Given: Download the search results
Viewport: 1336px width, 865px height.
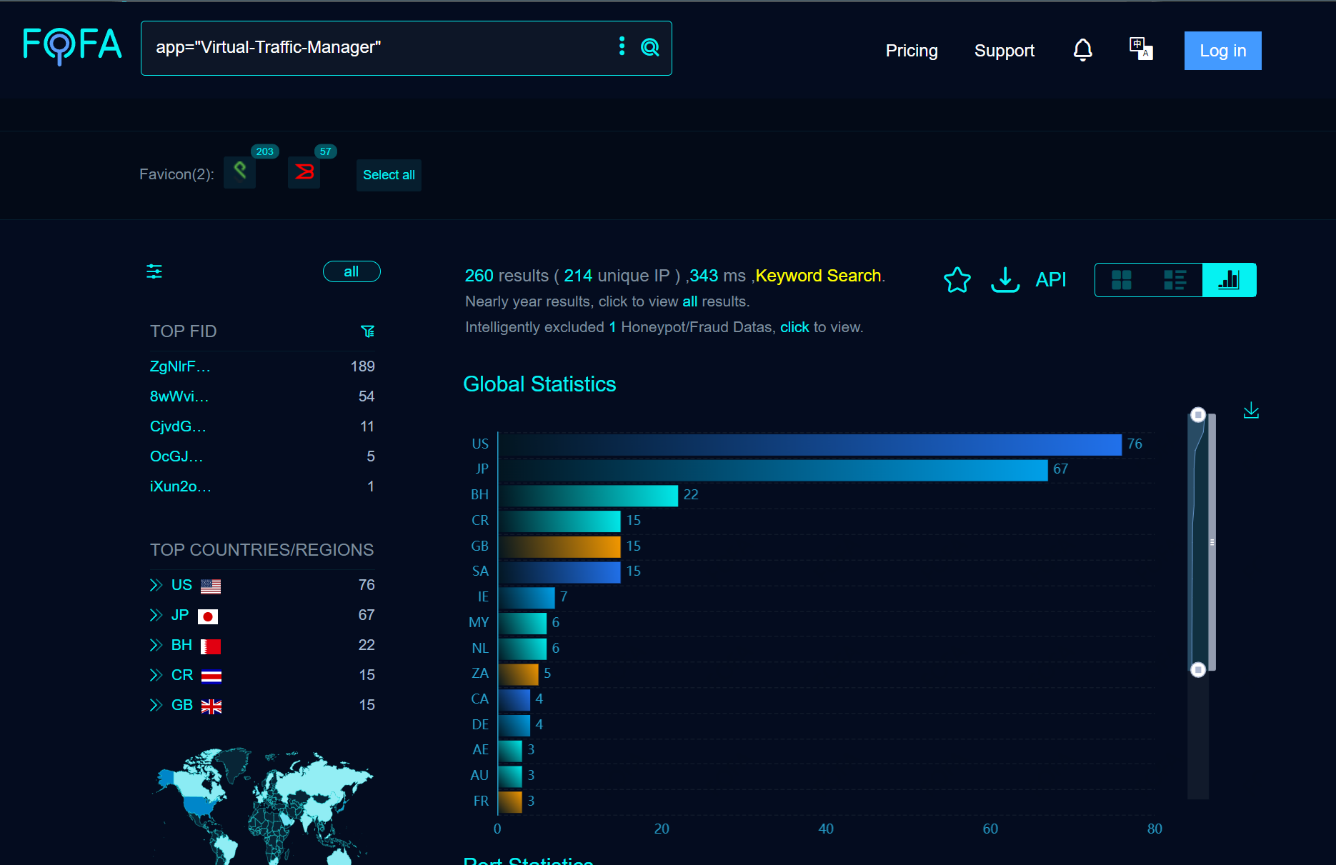Looking at the screenshot, I should pyautogui.click(x=1005, y=280).
